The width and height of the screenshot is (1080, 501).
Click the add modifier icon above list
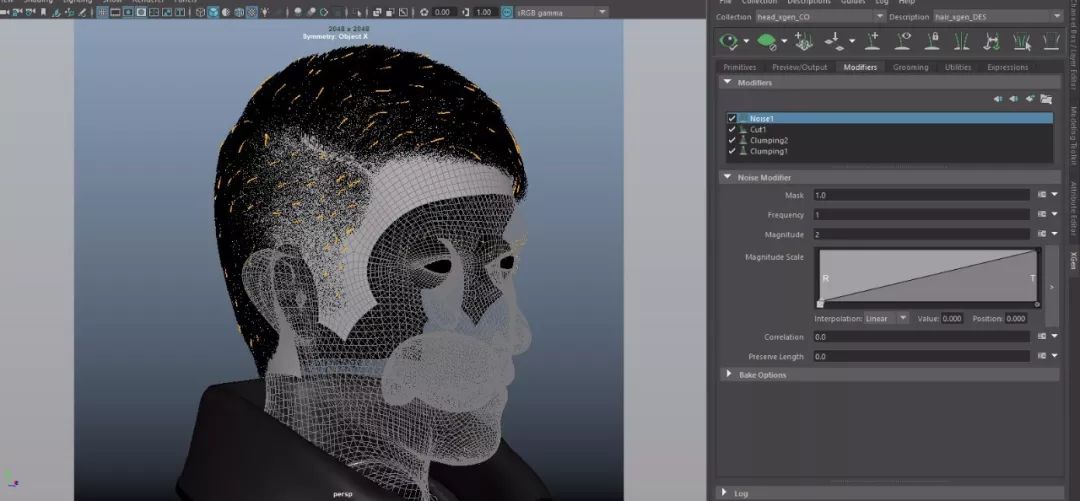click(x=1030, y=99)
